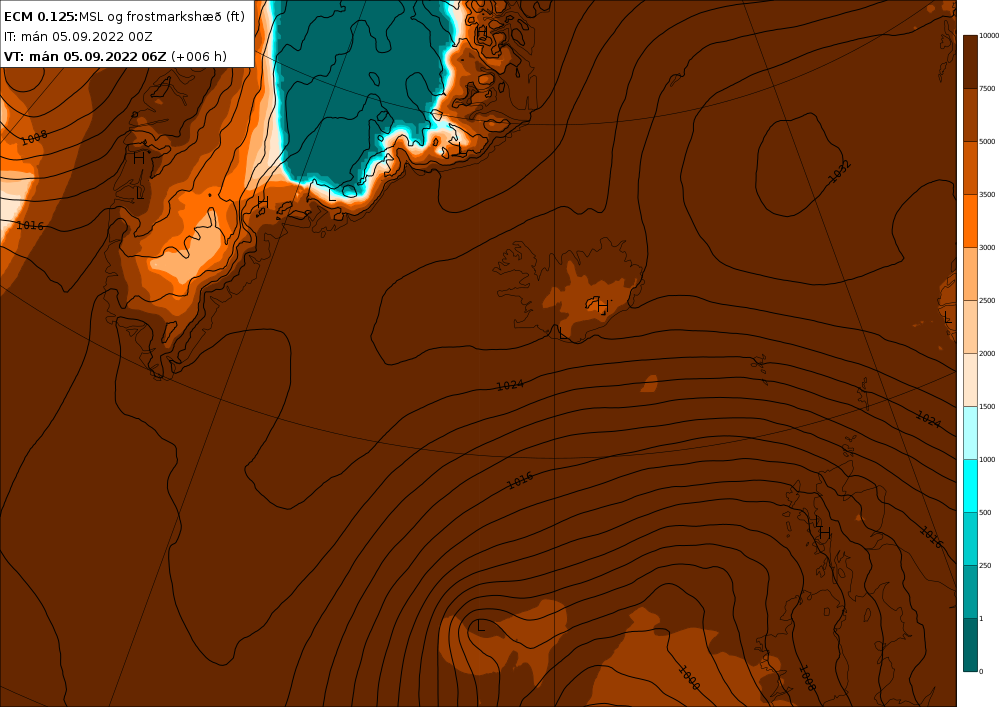The width and height of the screenshot is (1000, 707).
Task: Pick the 2500–3000 light orange colorbar segment
Action: [970, 273]
